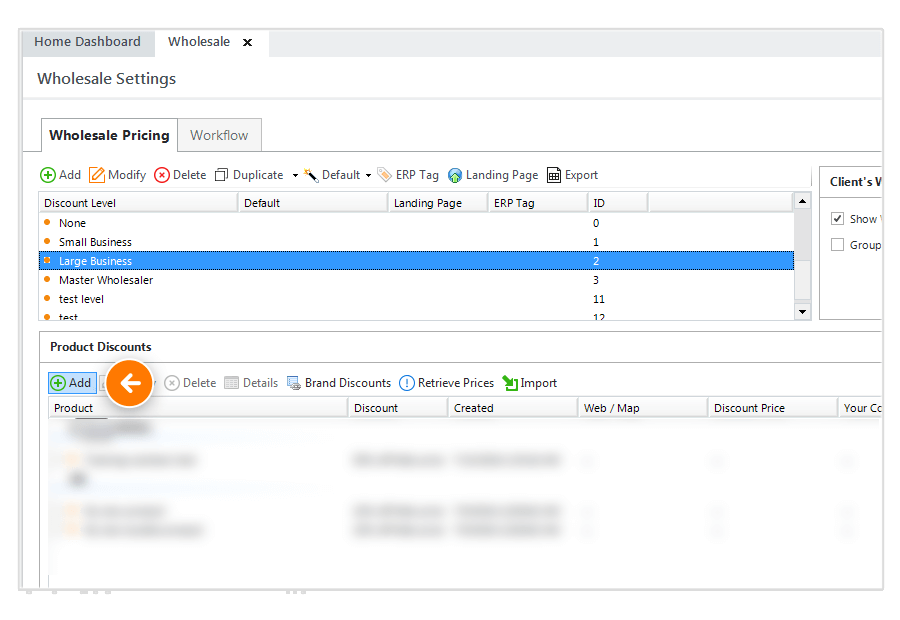Click Import in Product Discounts toolbar
The width and height of the screenshot is (900, 620).
(x=530, y=383)
